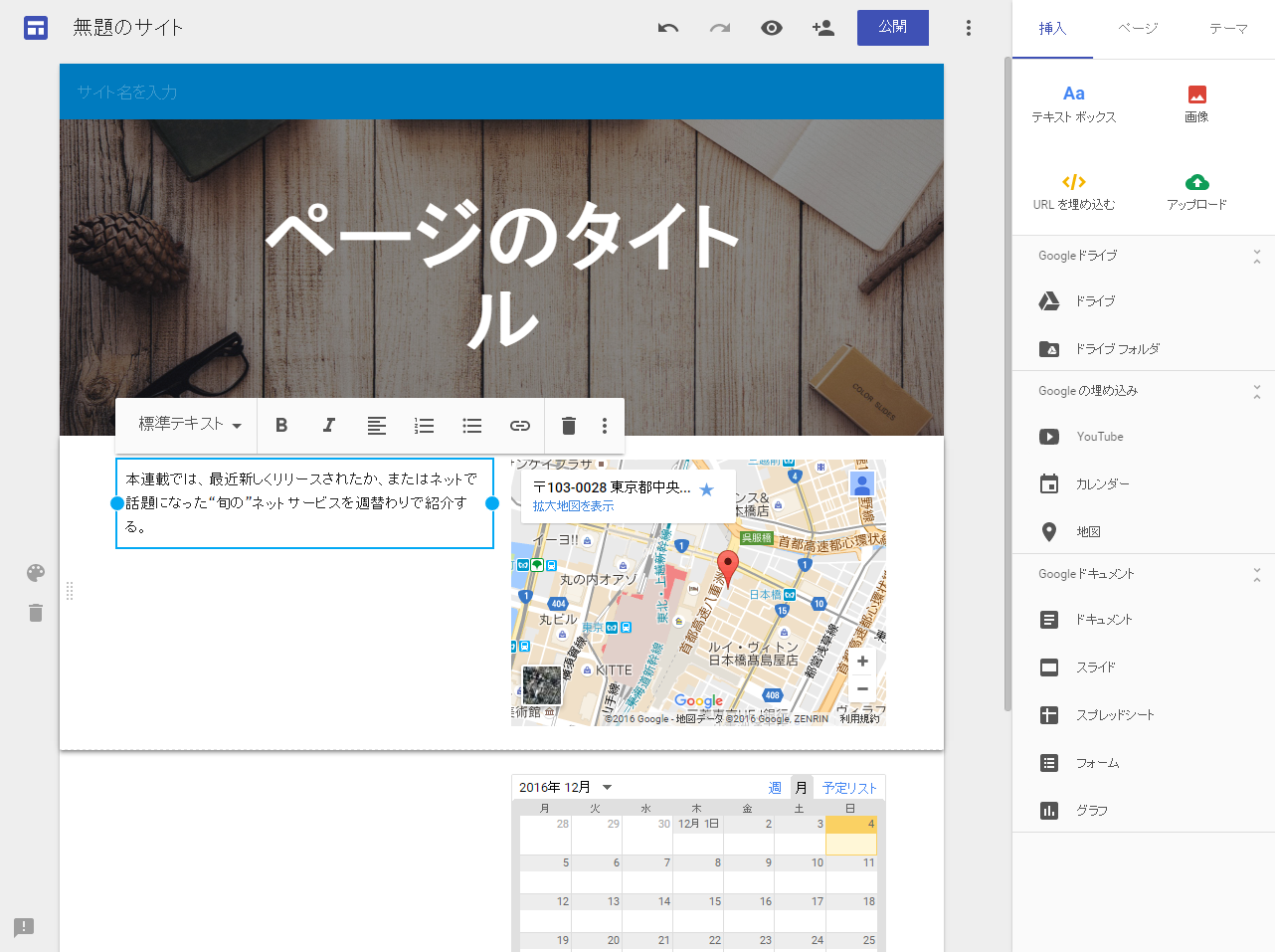Screen dimensions: 1275x952
Task: Toggle italic formatting in text toolbar
Action: 329,425
